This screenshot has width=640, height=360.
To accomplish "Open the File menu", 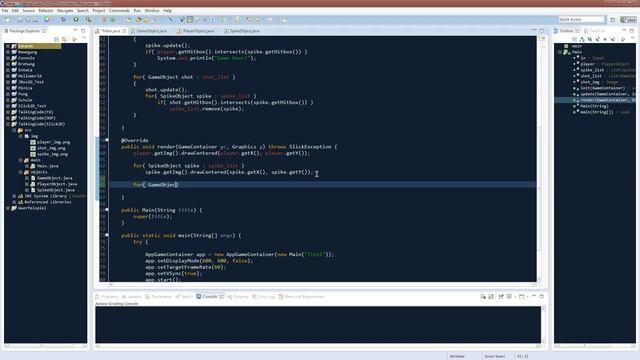I will tap(5, 11).
